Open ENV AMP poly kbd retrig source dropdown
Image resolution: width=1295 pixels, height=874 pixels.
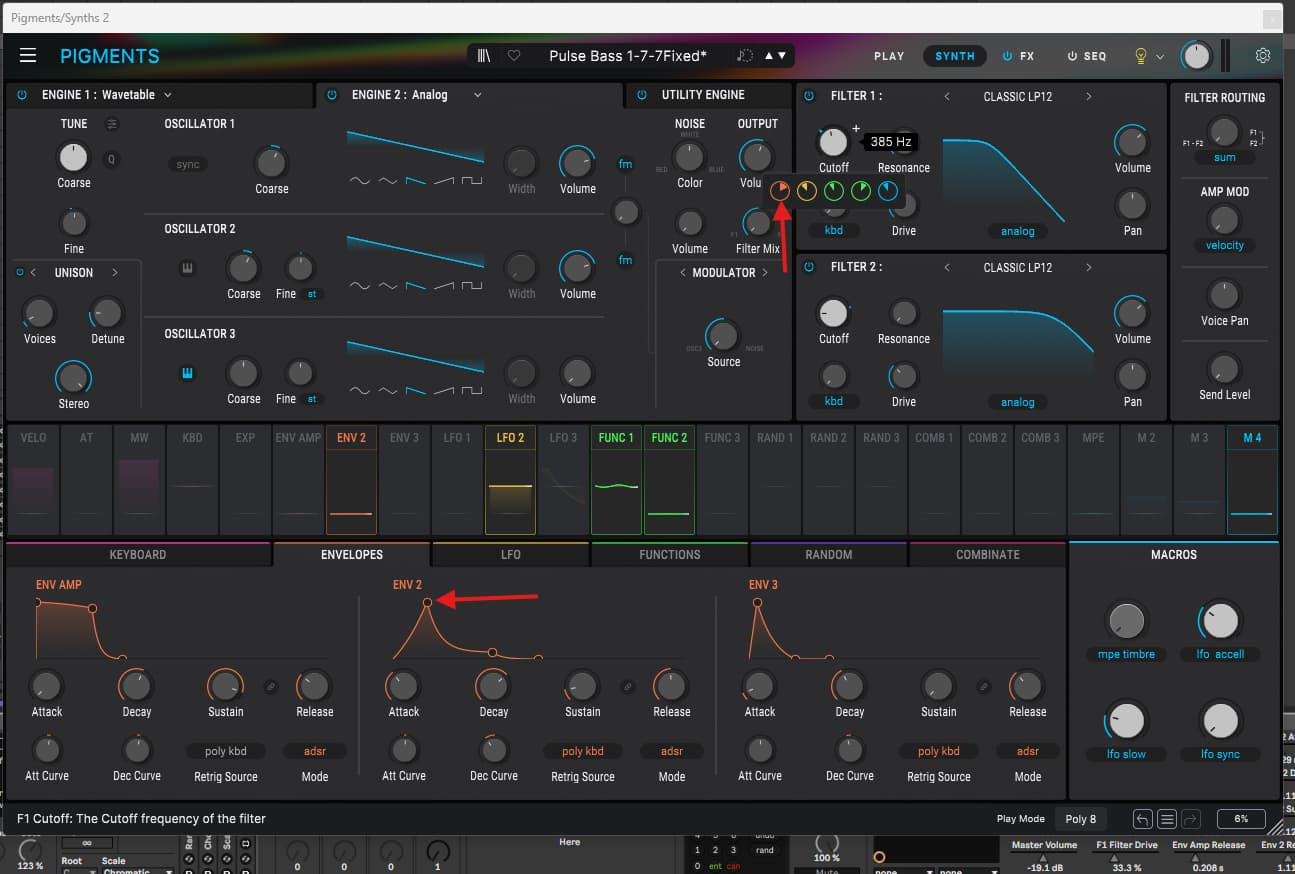[x=226, y=751]
